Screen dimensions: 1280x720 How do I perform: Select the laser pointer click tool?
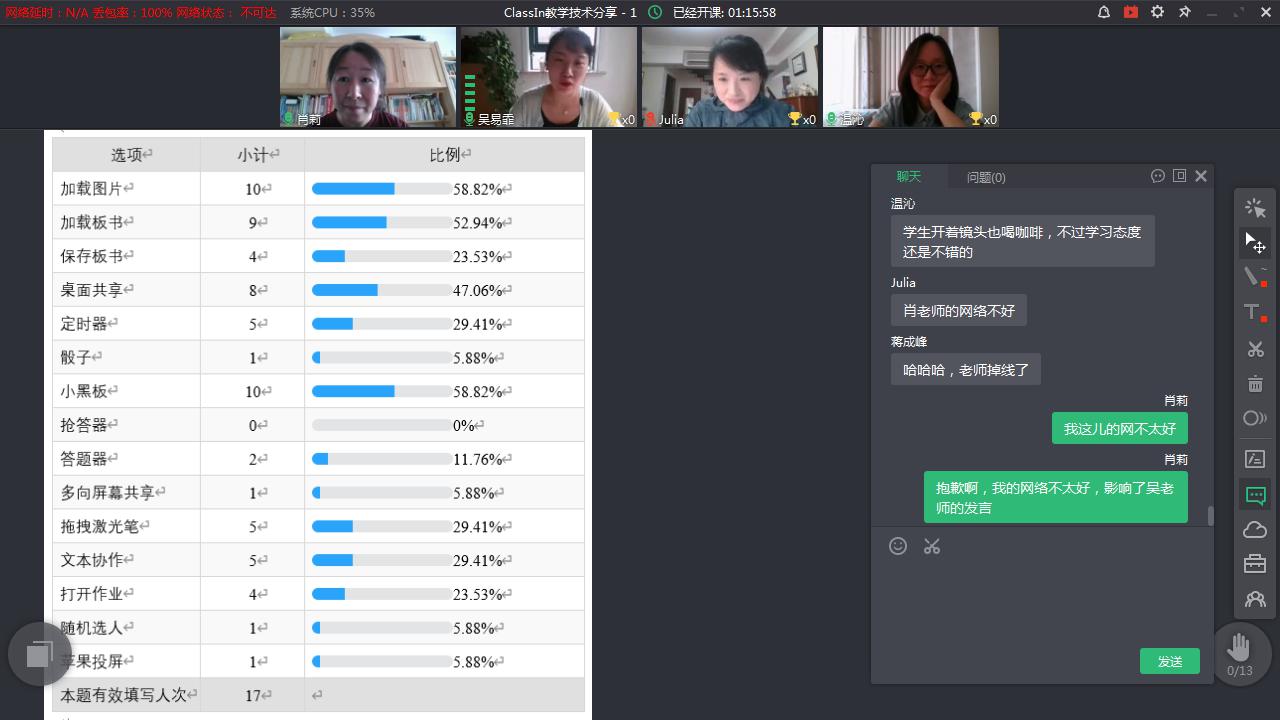tap(1255, 208)
